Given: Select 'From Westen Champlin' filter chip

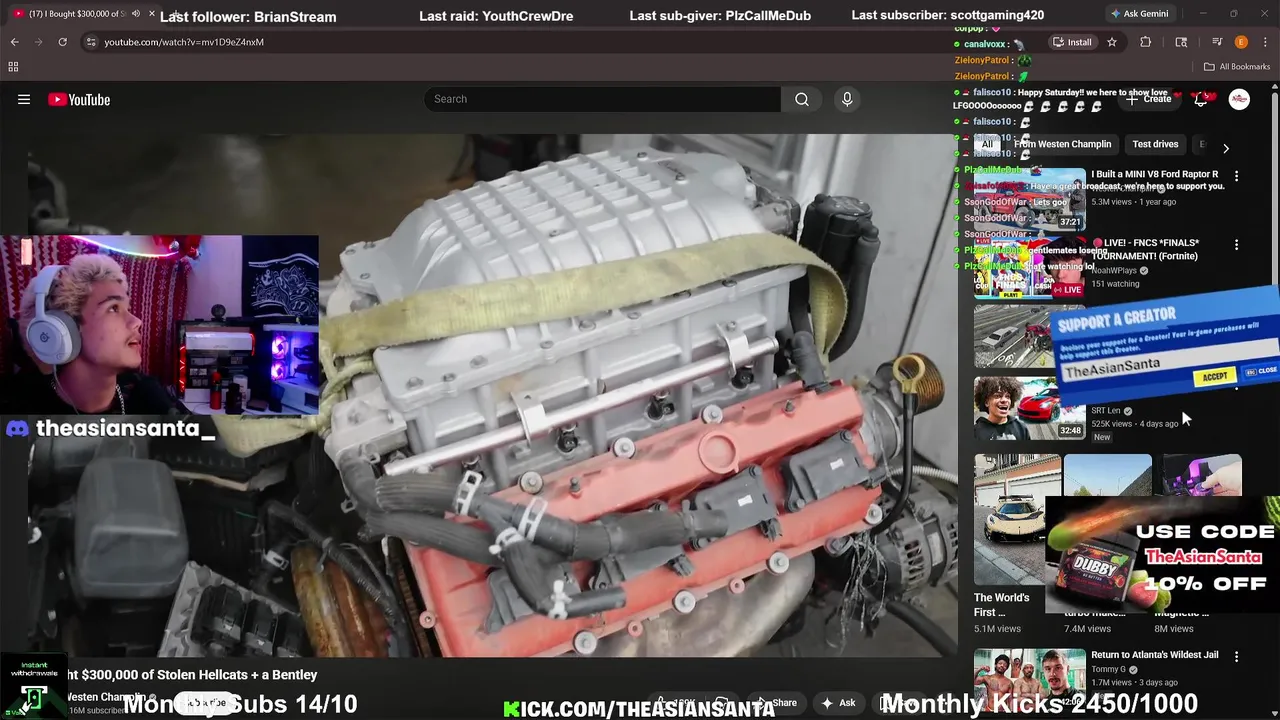Looking at the screenshot, I should (1062, 144).
